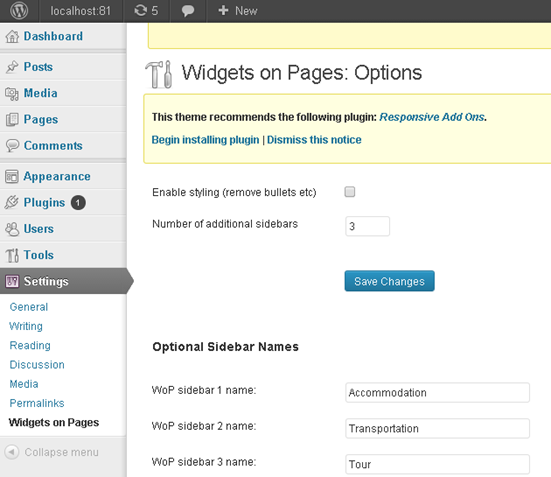
Task: Click the Dashboard house icon
Action: pyautogui.click(x=12, y=36)
